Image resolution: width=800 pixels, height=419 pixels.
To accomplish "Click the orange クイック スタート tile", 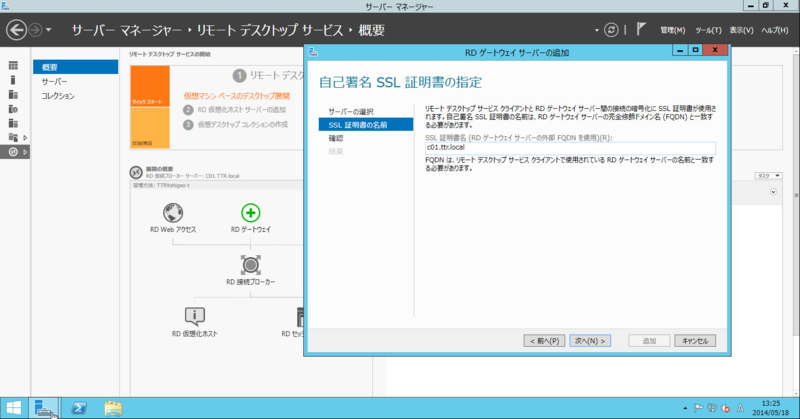I will pyautogui.click(x=150, y=86).
